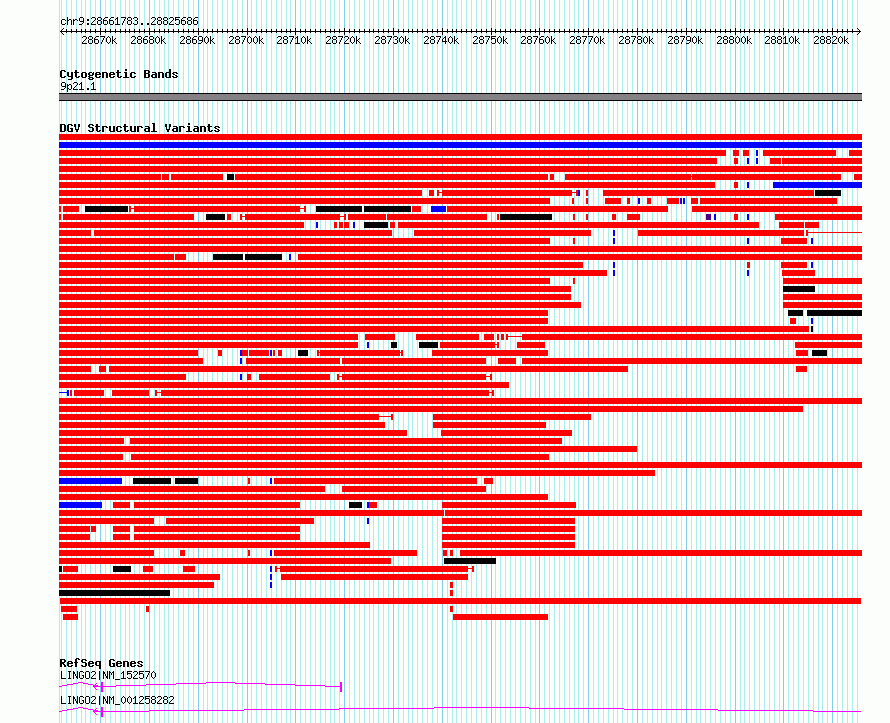Select the lowest red variant ending near 28760k
Image resolution: width=890 pixels, height=723 pixels.
[500, 617]
